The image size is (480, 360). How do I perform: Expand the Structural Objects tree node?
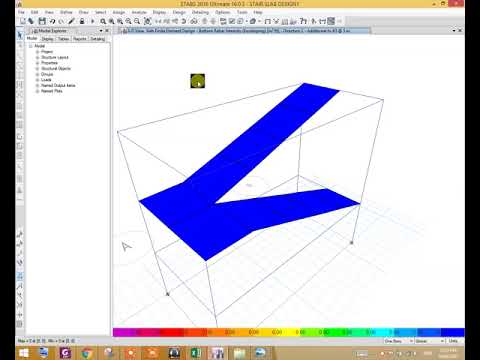(x=37, y=69)
